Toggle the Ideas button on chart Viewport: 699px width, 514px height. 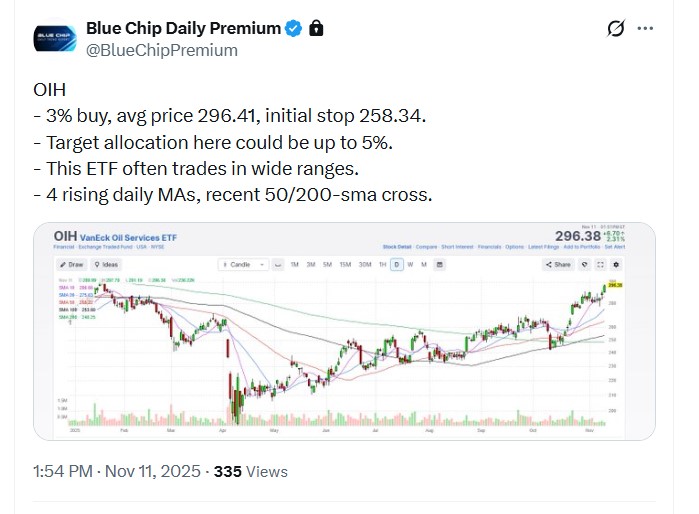pyautogui.click(x=105, y=265)
